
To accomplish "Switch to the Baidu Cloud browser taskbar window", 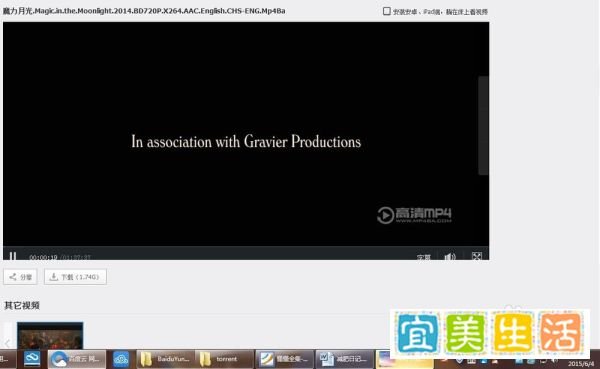I will [77, 359].
